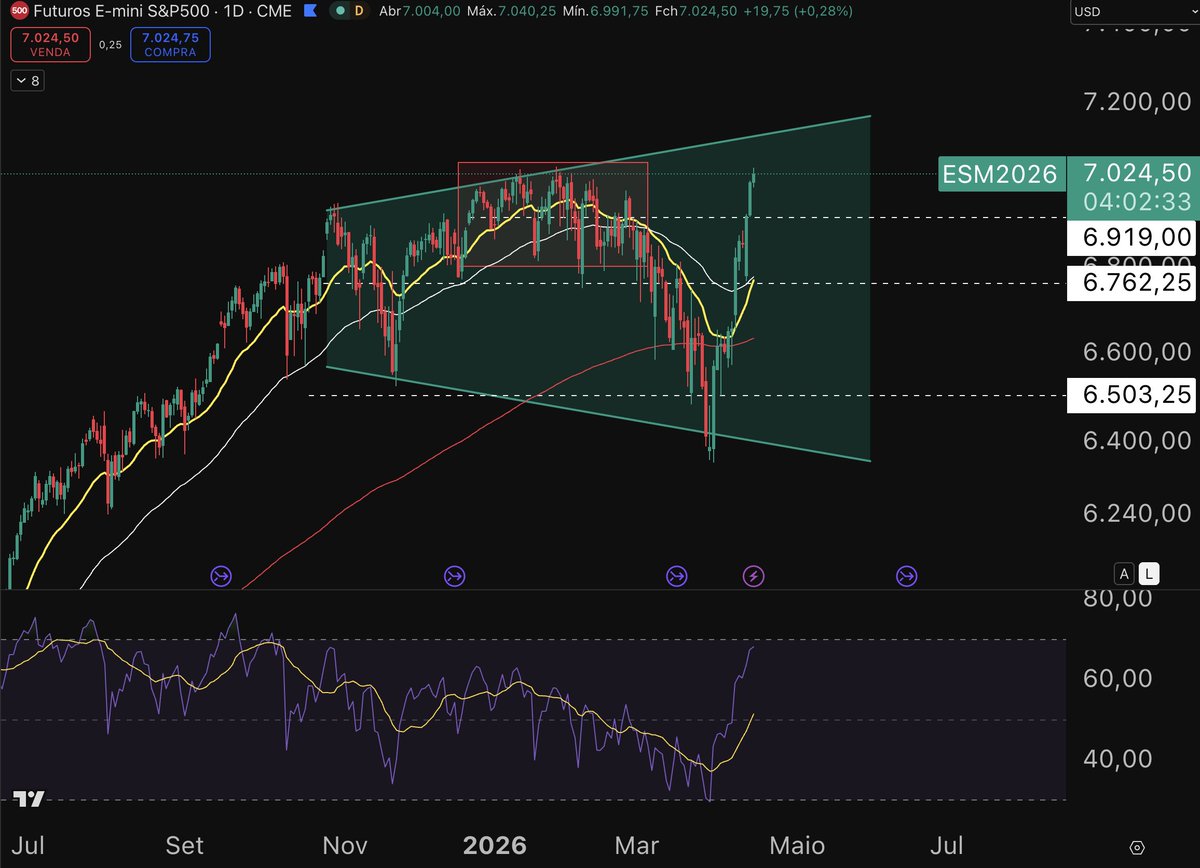Click the orange D delayed-data badge
This screenshot has width=1200, height=868.
359,11
